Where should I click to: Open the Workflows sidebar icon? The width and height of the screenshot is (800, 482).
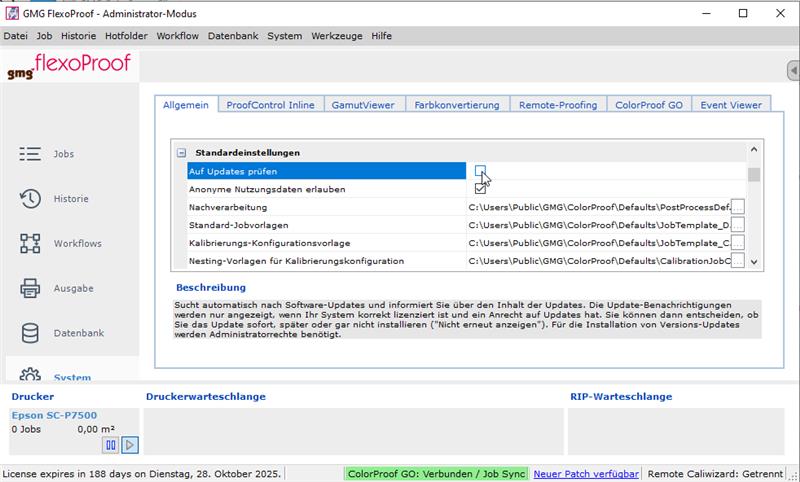pyautogui.click(x=30, y=243)
